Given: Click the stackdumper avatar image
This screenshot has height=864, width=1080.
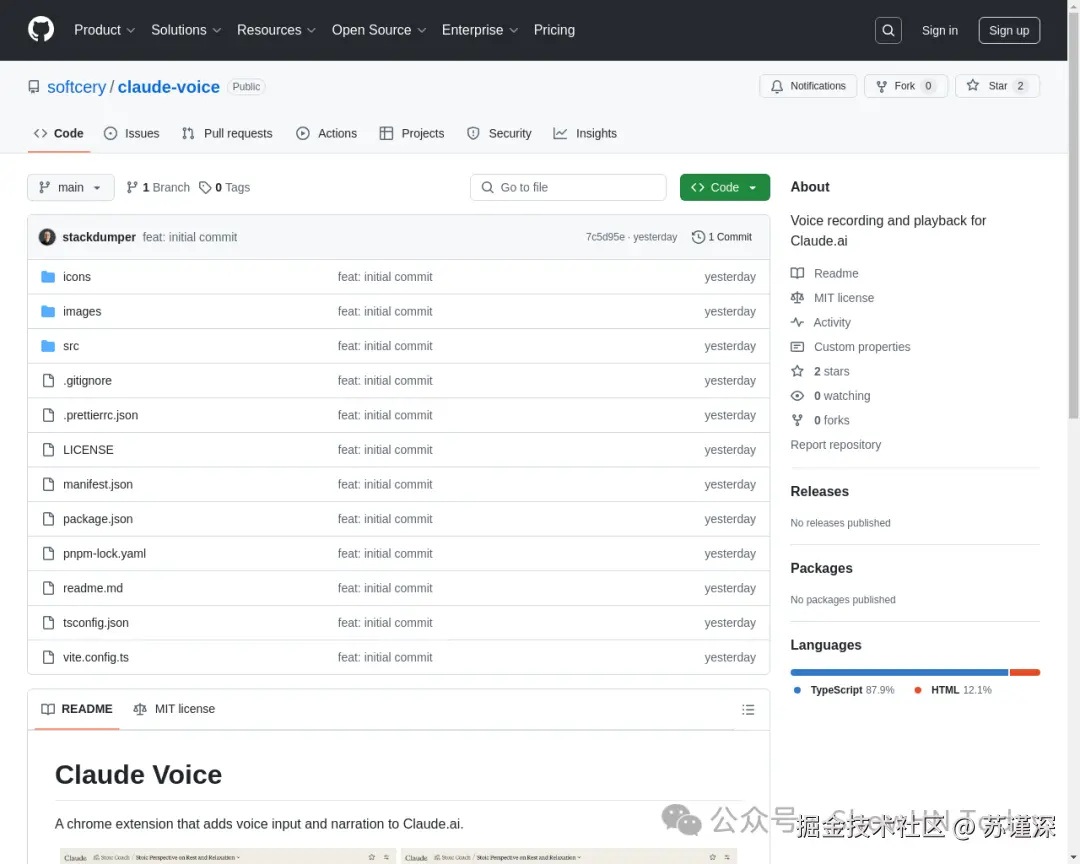Looking at the screenshot, I should tap(47, 237).
